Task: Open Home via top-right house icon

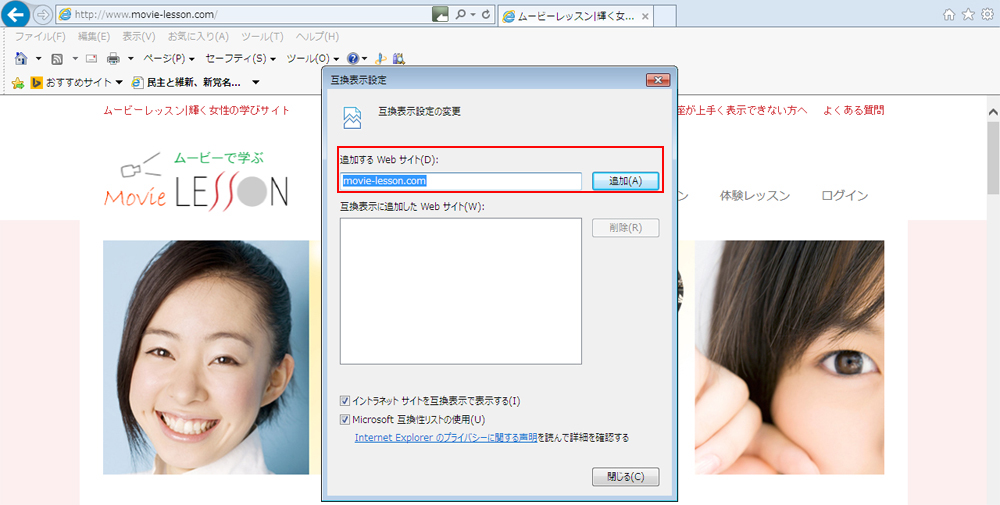Action: 949,14
